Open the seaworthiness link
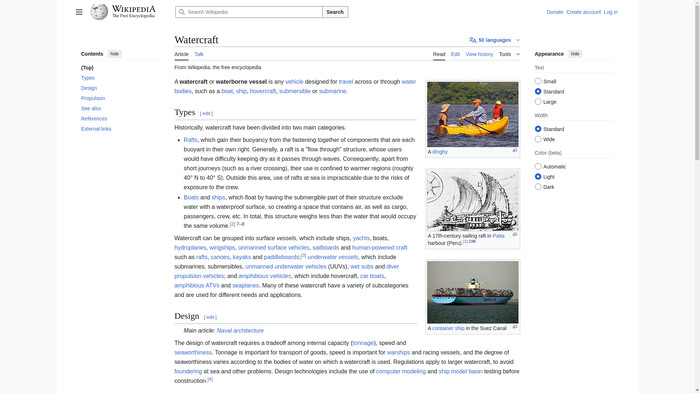This screenshot has width=700, height=393. [x=193, y=352]
